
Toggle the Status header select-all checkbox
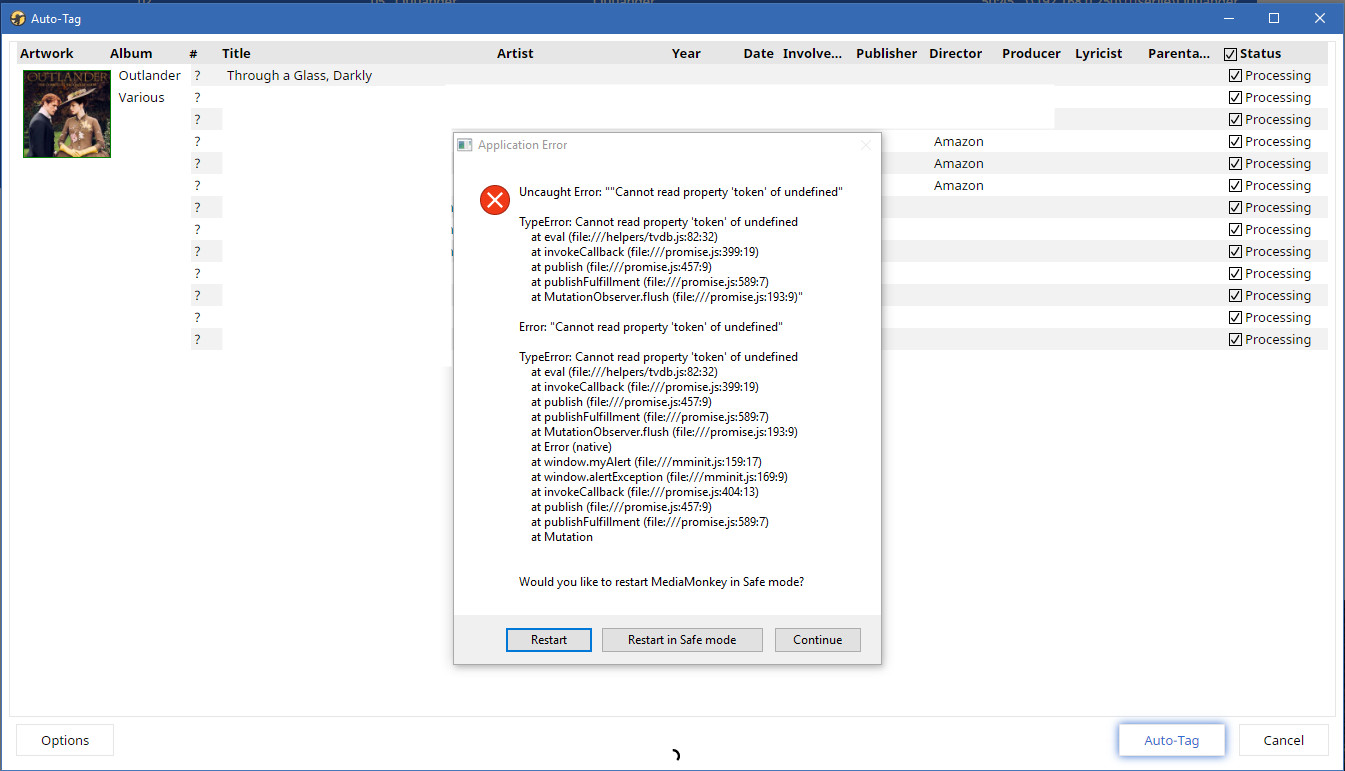point(1231,54)
